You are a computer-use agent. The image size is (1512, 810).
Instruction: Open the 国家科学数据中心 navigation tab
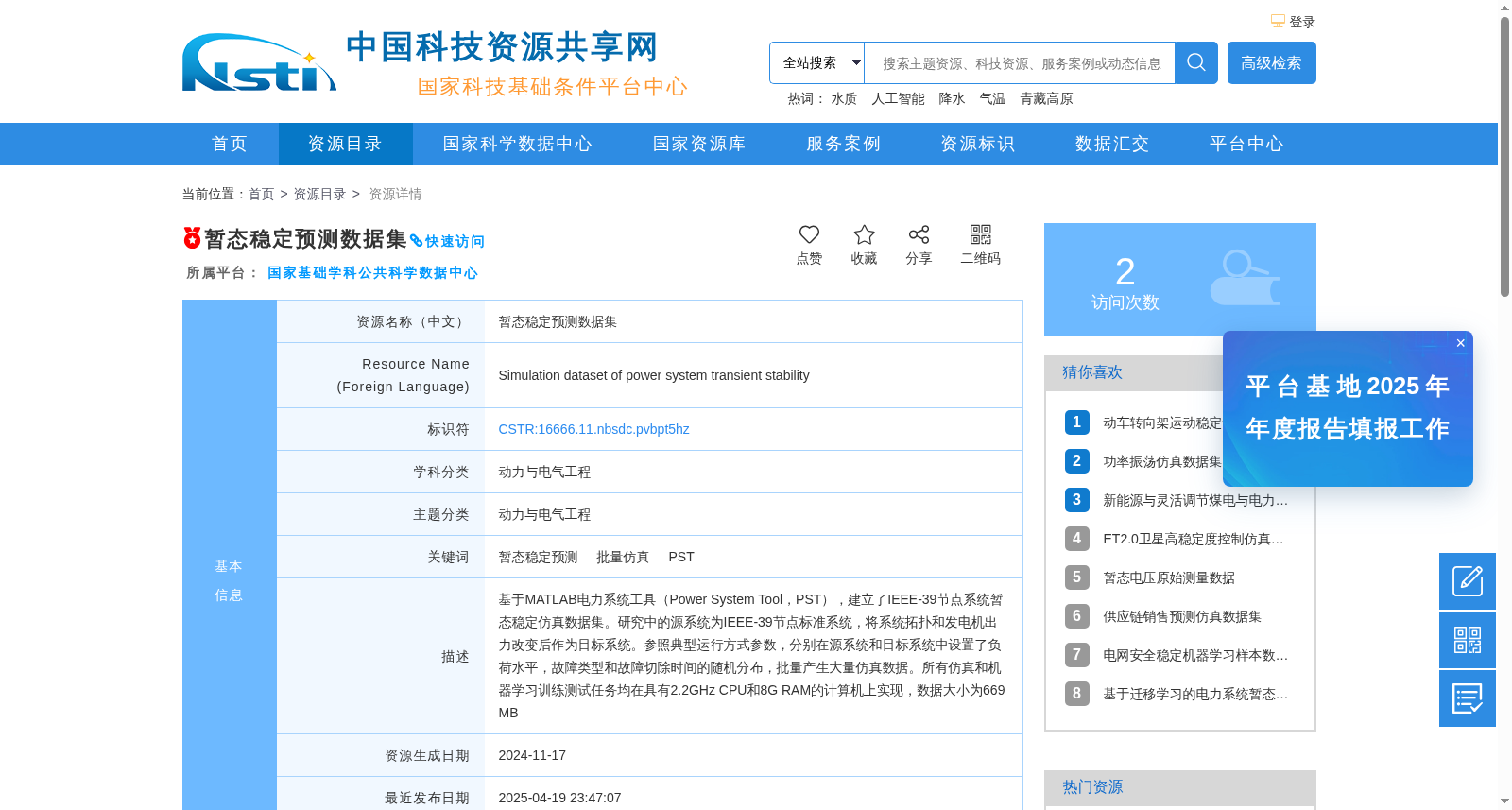(518, 144)
